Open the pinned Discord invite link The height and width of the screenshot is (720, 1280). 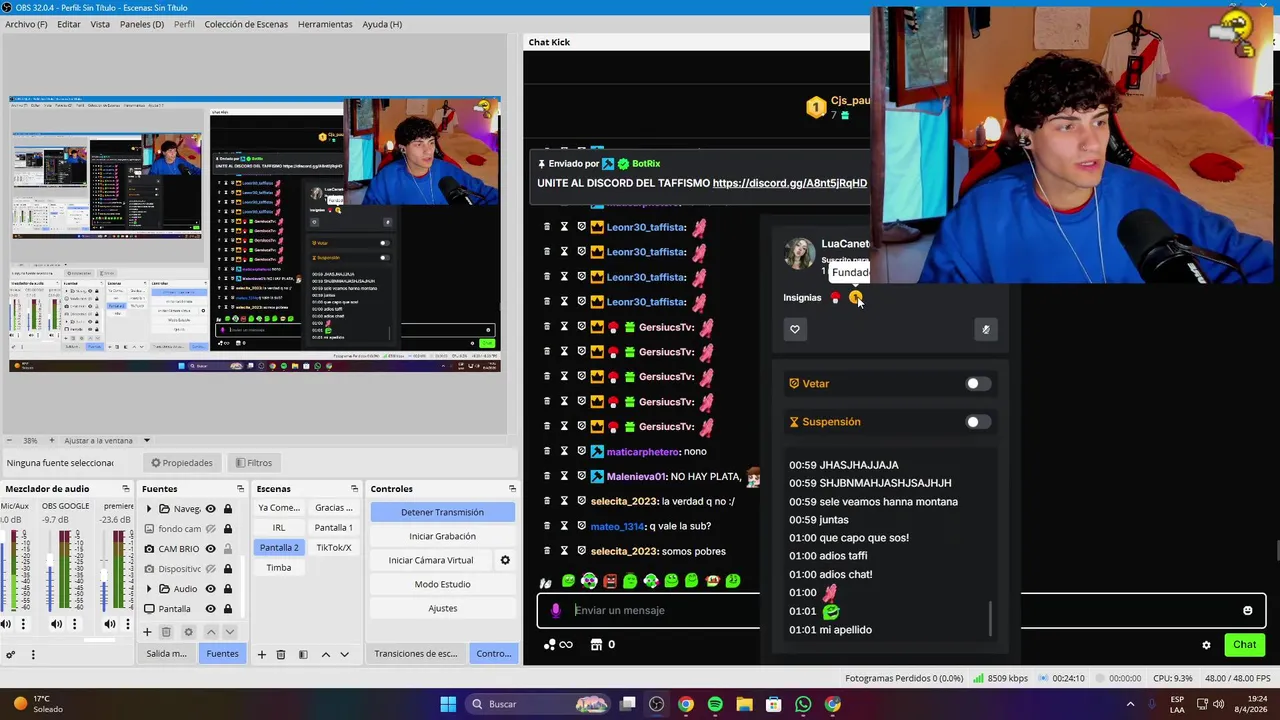[x=790, y=184]
